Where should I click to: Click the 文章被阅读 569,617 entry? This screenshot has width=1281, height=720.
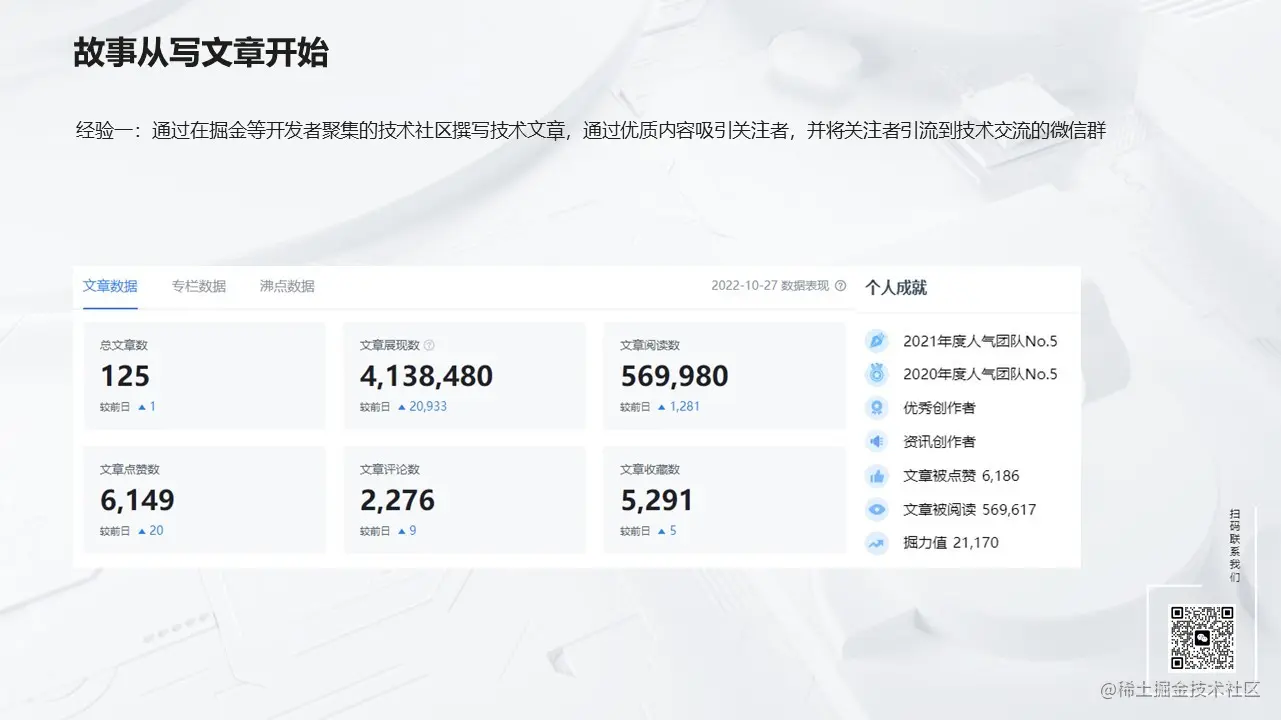tap(969, 509)
